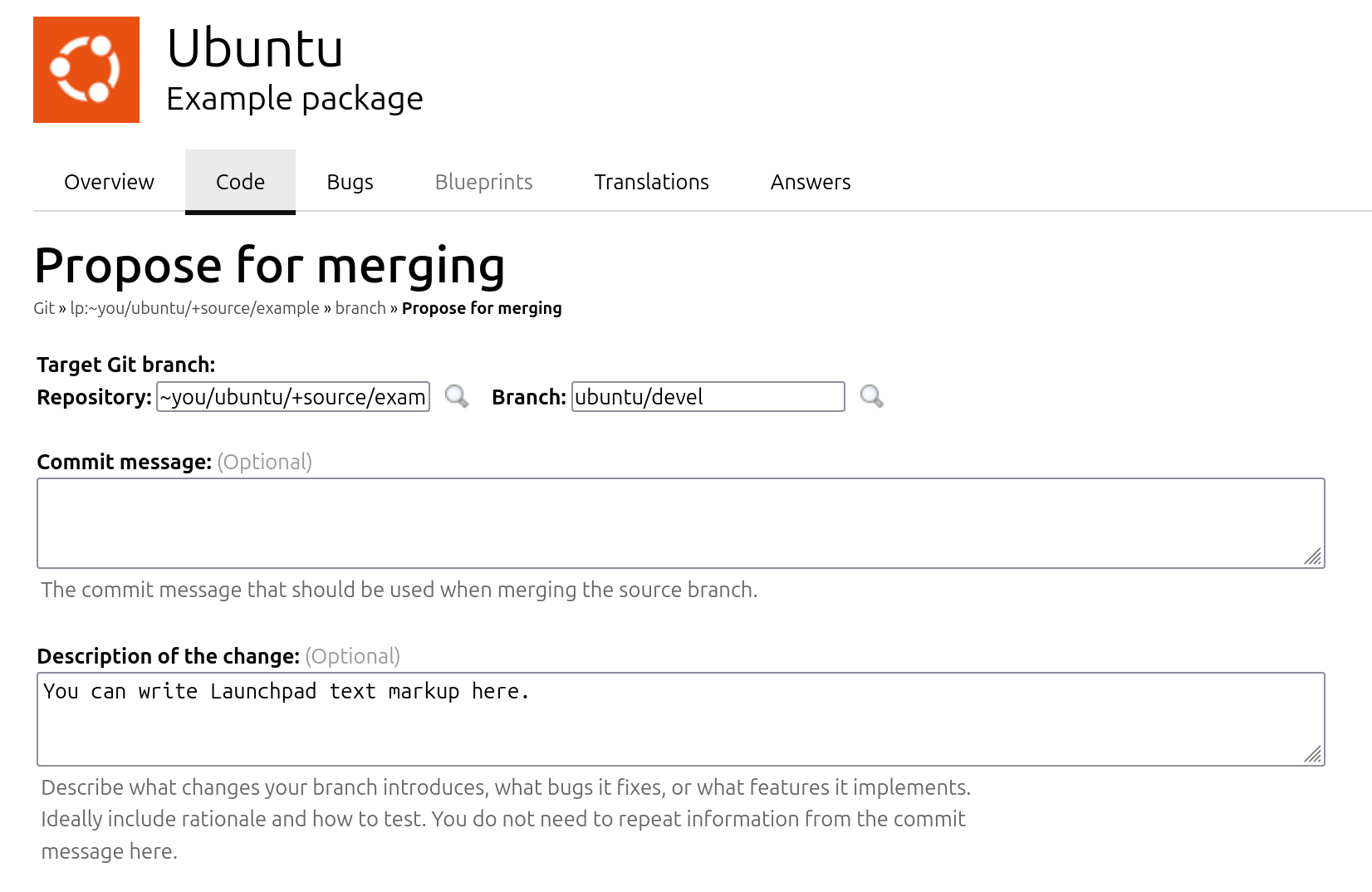Open the Repository search magnifier icon

tap(457, 397)
